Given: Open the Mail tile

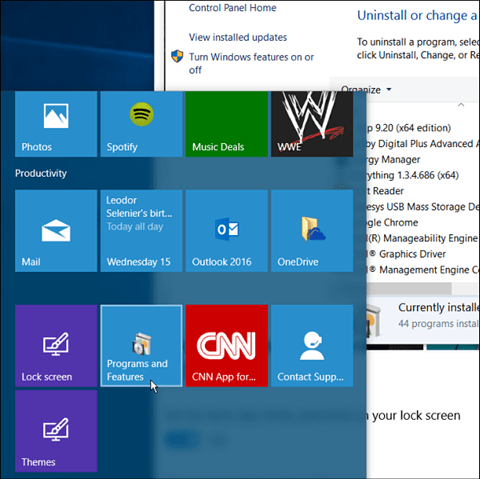Looking at the screenshot, I should tap(56, 231).
